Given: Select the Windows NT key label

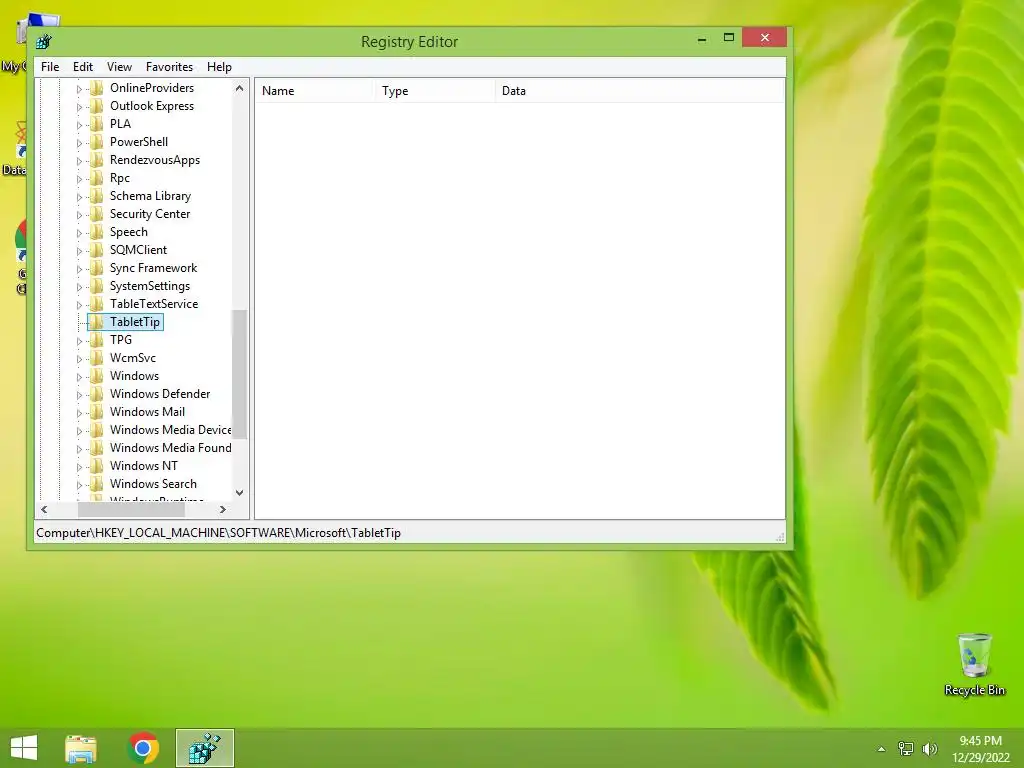Looking at the screenshot, I should [x=144, y=466].
